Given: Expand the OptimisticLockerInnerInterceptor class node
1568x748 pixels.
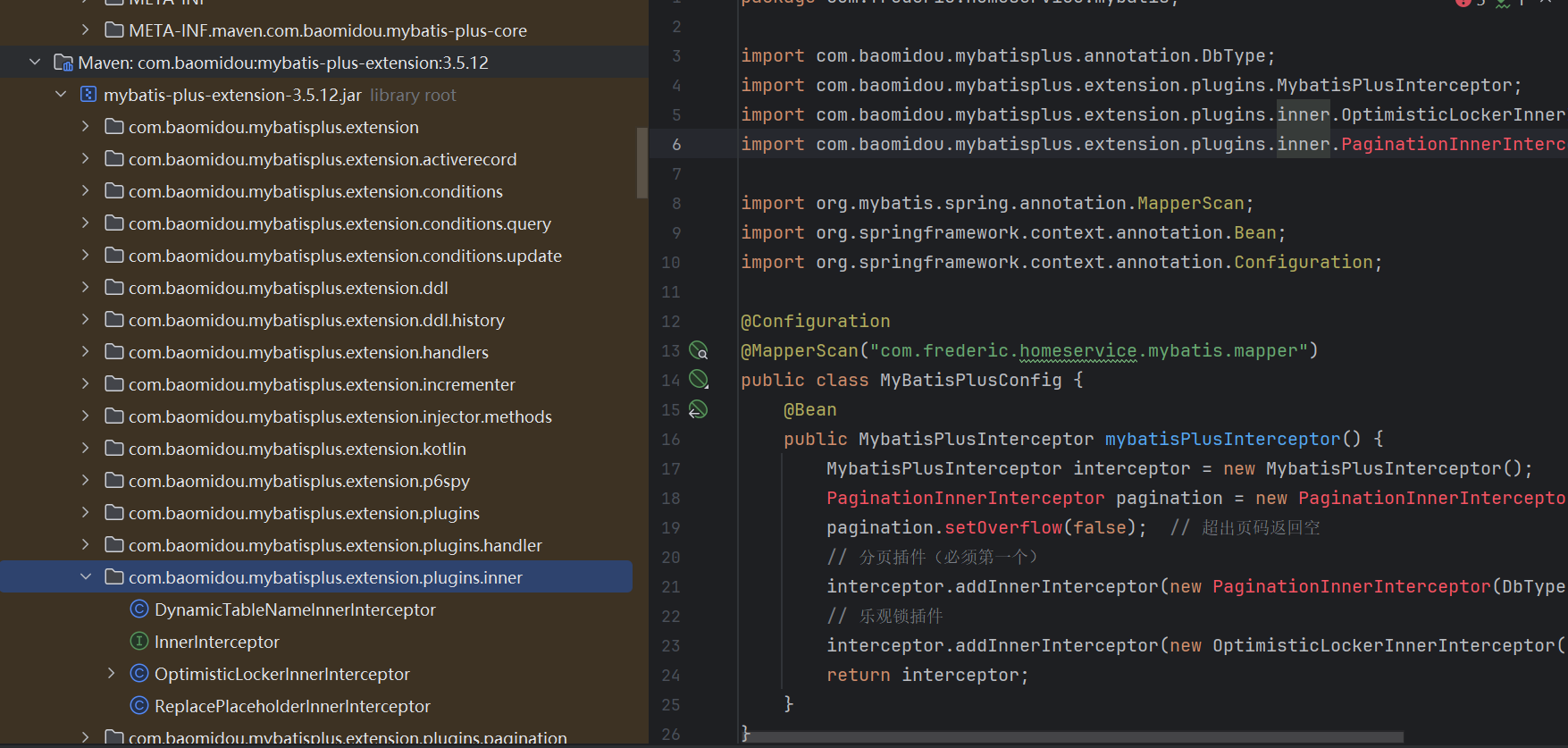Looking at the screenshot, I should [111, 674].
